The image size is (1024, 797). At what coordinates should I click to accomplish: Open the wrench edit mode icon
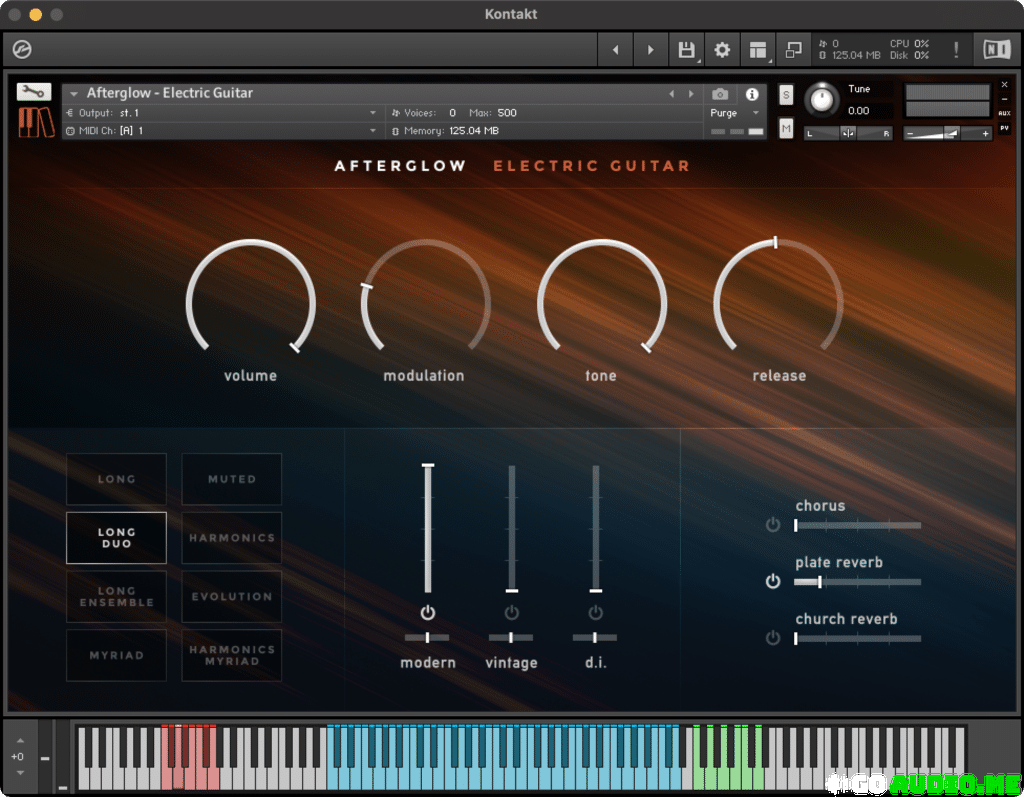(x=34, y=92)
